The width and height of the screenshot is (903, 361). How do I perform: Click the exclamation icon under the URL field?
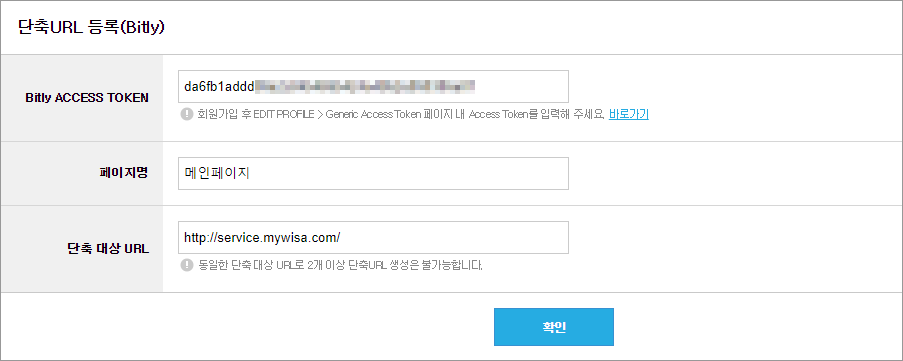coord(187,265)
